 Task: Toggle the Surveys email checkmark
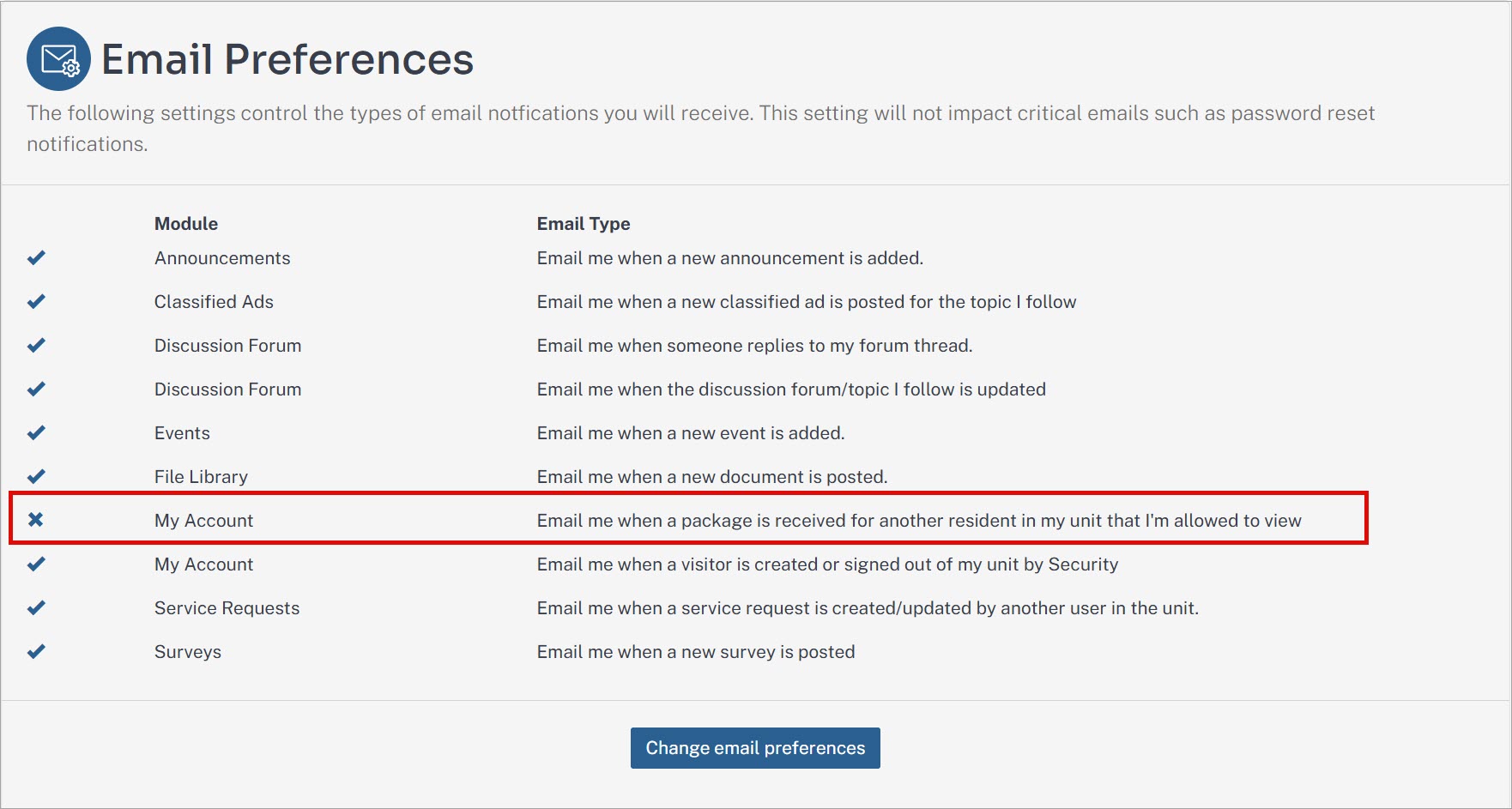click(x=36, y=651)
